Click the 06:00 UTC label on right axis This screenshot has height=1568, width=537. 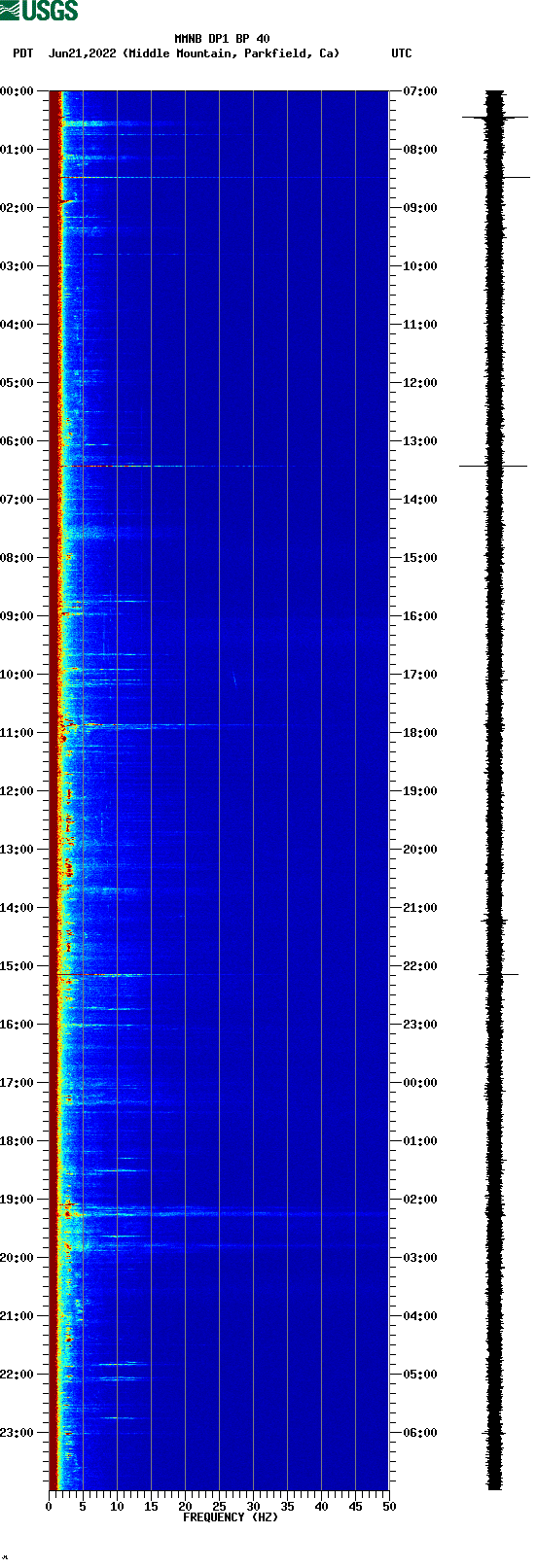(x=420, y=1433)
